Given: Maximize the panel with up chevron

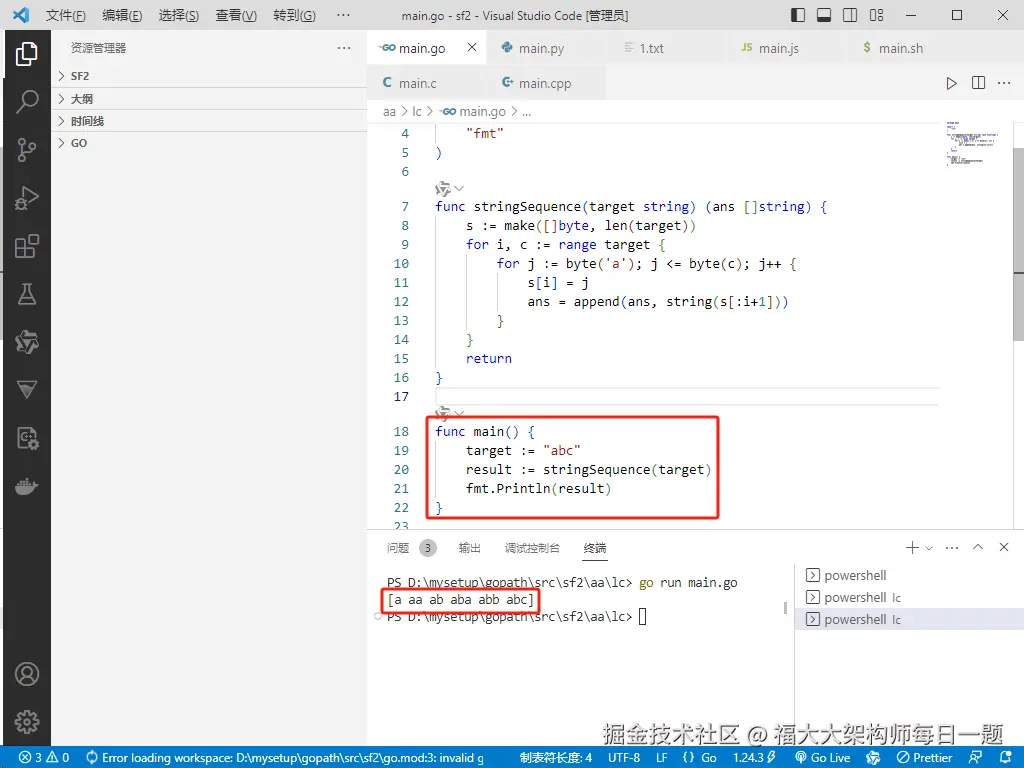Looking at the screenshot, I should [x=978, y=547].
